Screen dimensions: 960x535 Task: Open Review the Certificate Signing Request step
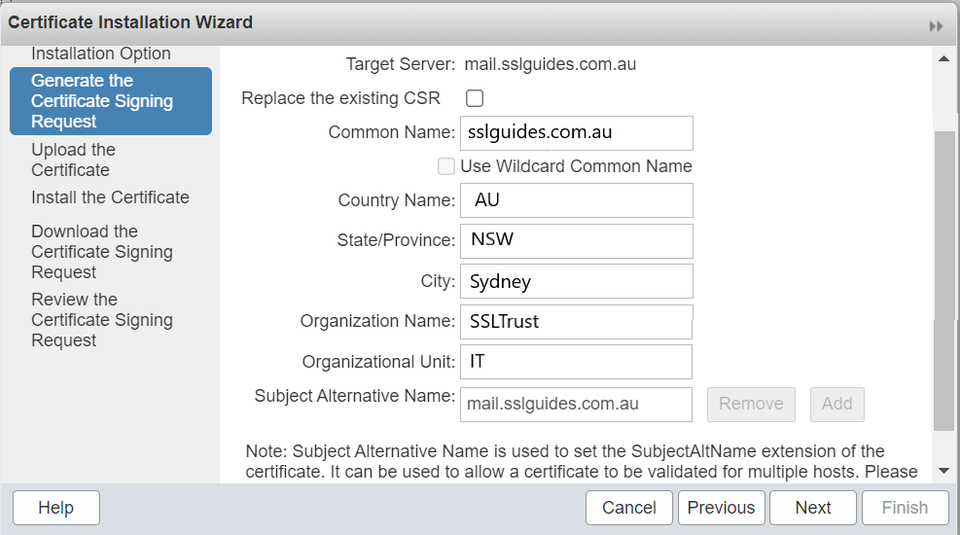click(x=101, y=320)
